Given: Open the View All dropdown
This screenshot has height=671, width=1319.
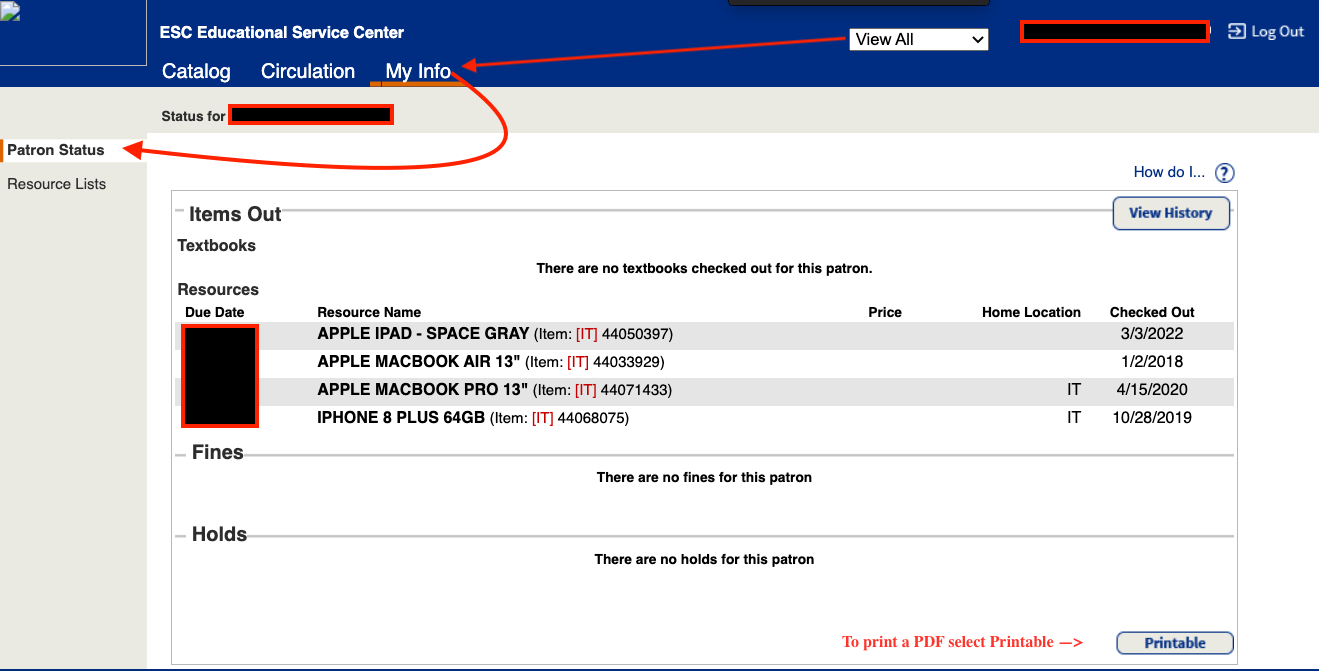Looking at the screenshot, I should (918, 39).
